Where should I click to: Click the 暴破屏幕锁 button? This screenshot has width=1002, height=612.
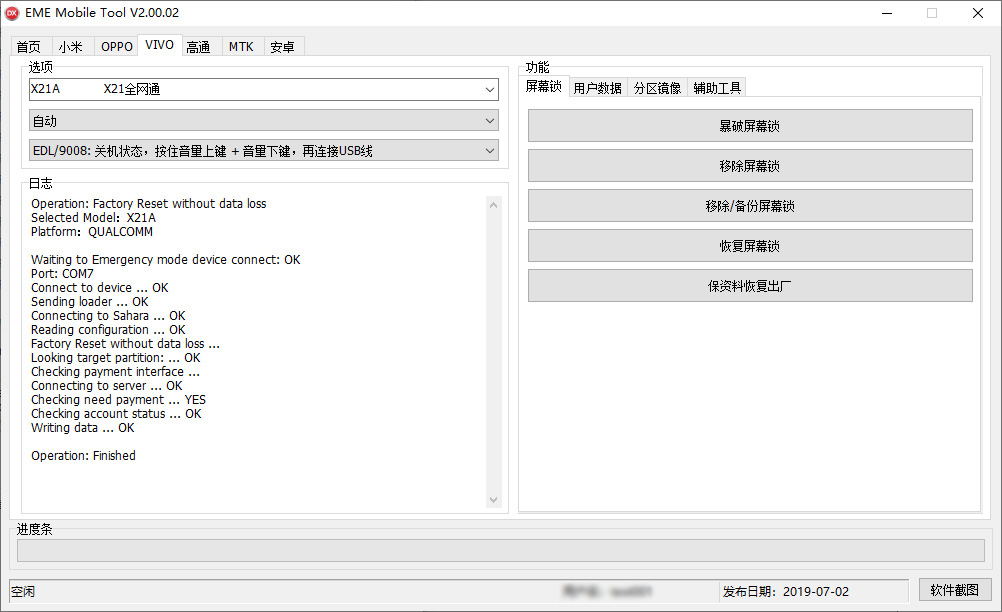[749, 126]
